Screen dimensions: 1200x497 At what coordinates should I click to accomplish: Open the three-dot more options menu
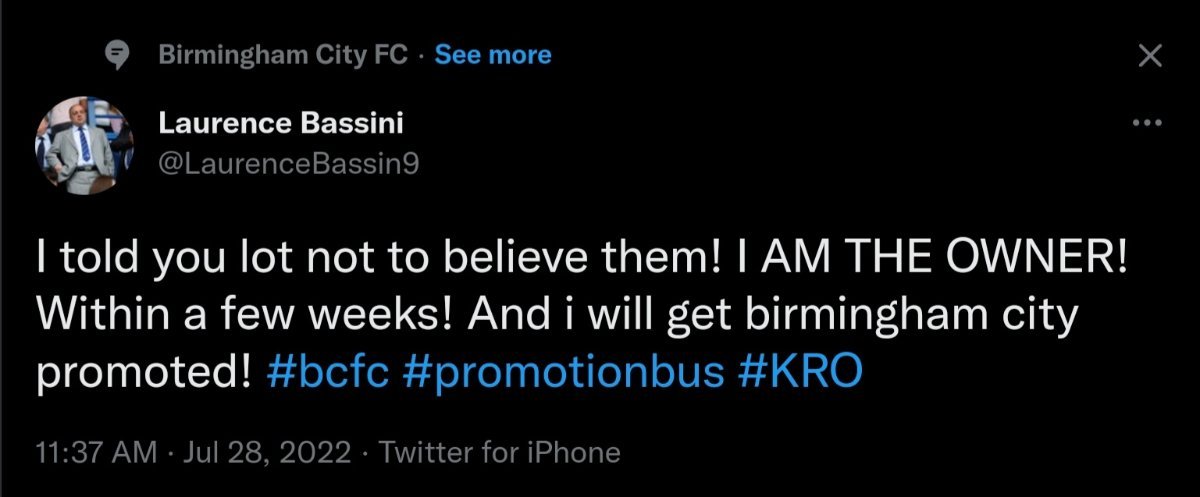1146,123
